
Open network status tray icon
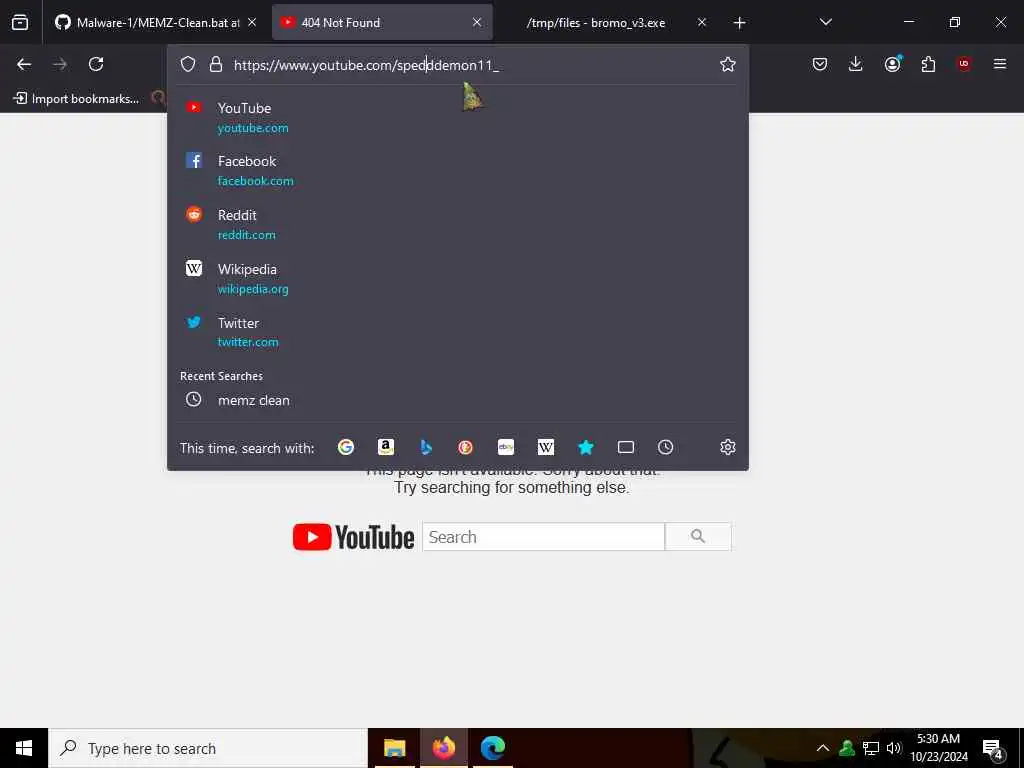871,748
